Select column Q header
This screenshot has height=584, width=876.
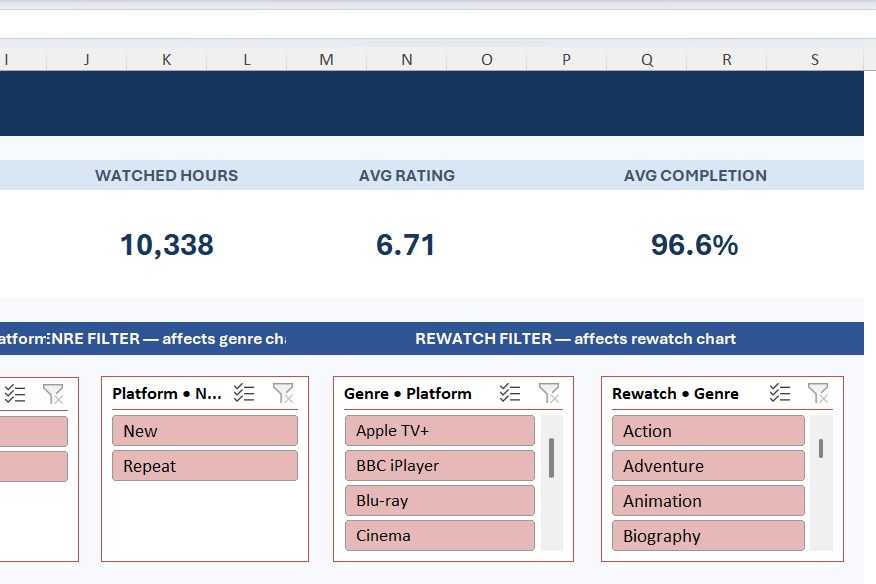647,59
